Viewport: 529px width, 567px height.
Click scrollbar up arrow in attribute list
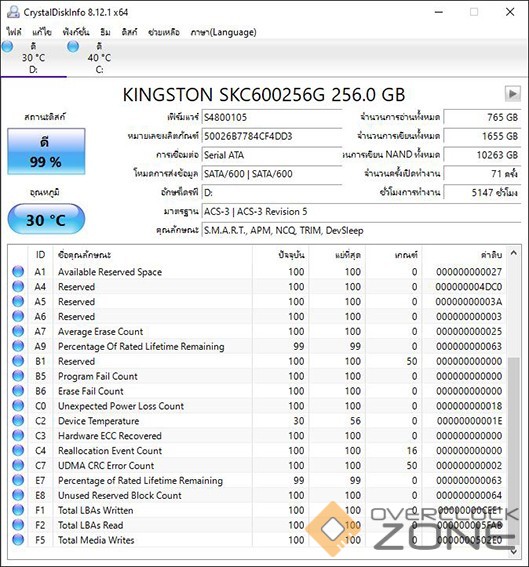513,253
